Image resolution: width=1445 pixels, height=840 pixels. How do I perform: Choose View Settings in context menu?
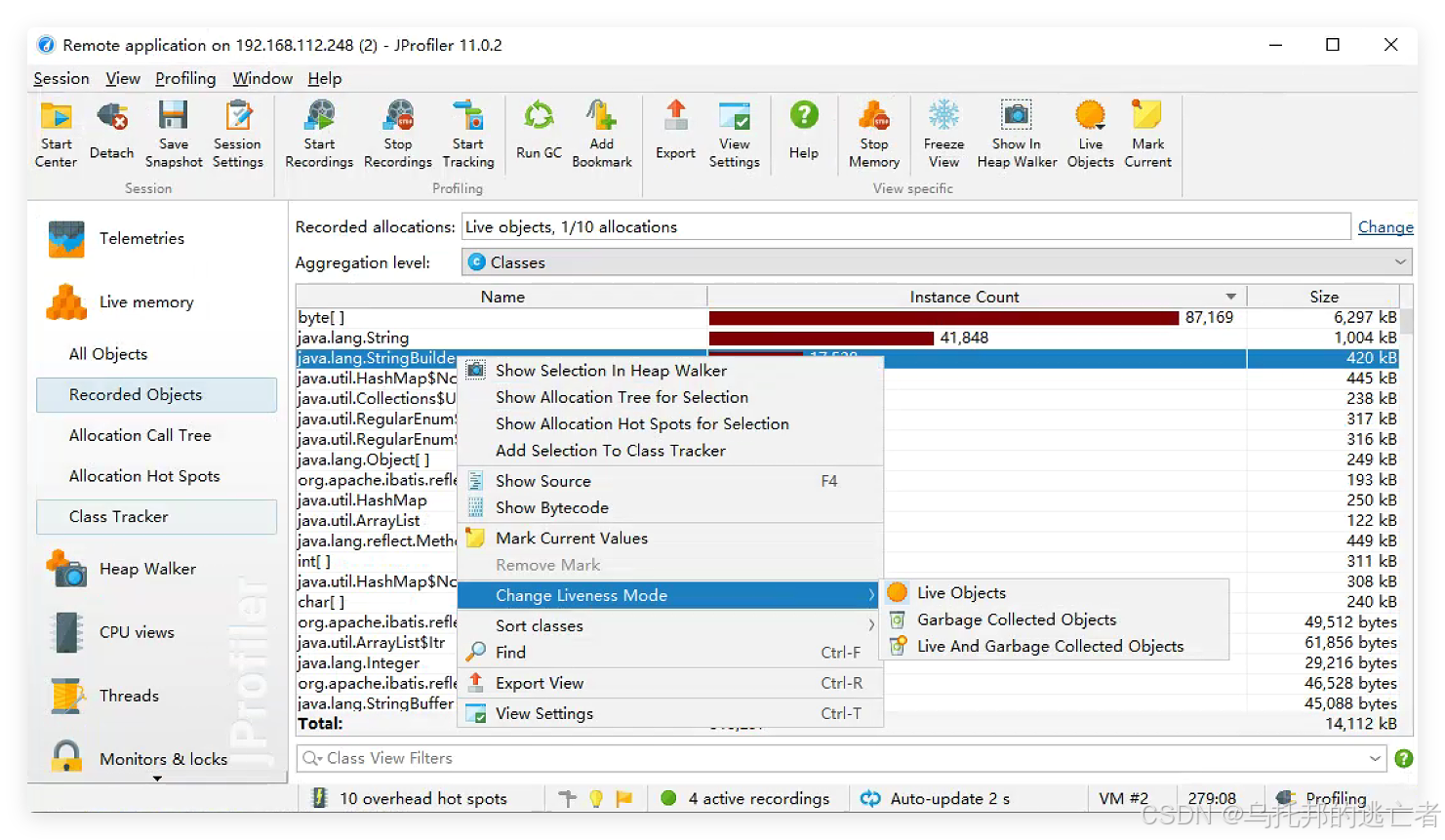pos(670,713)
